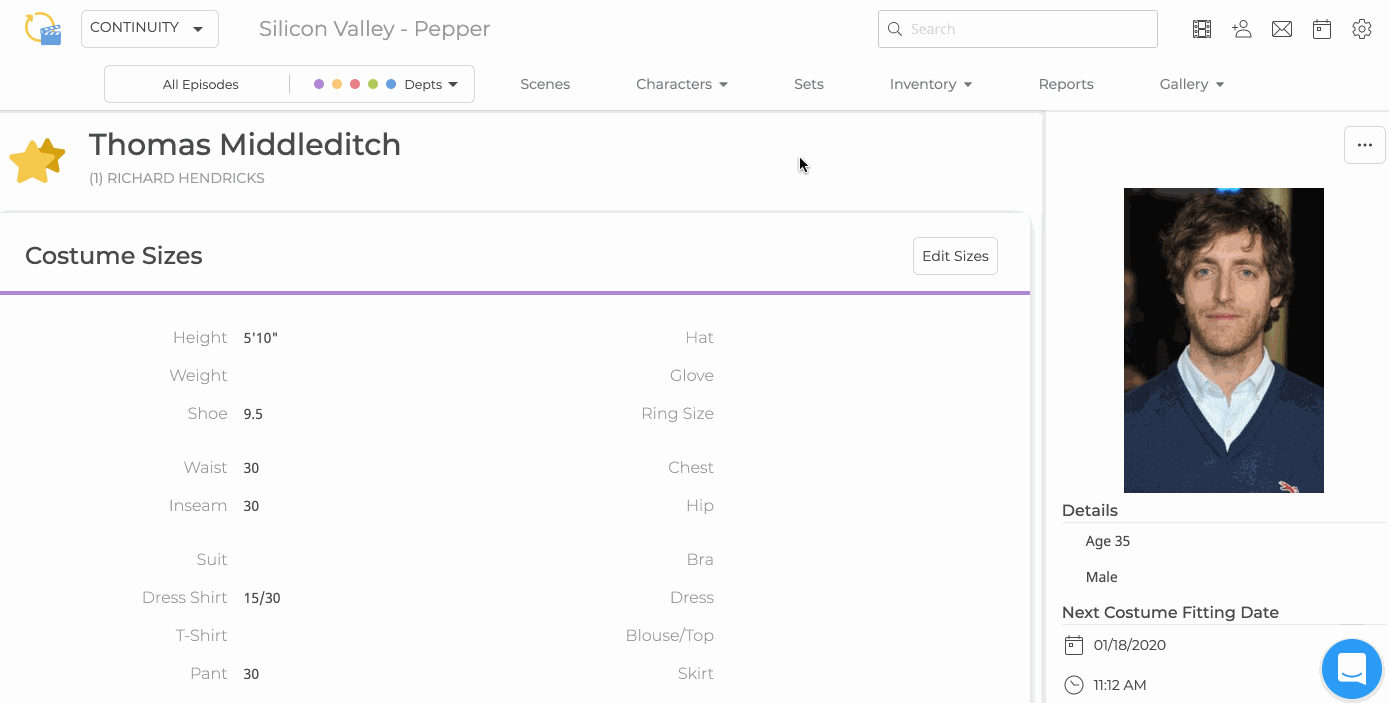Open the Characters menu

pyautogui.click(x=682, y=84)
